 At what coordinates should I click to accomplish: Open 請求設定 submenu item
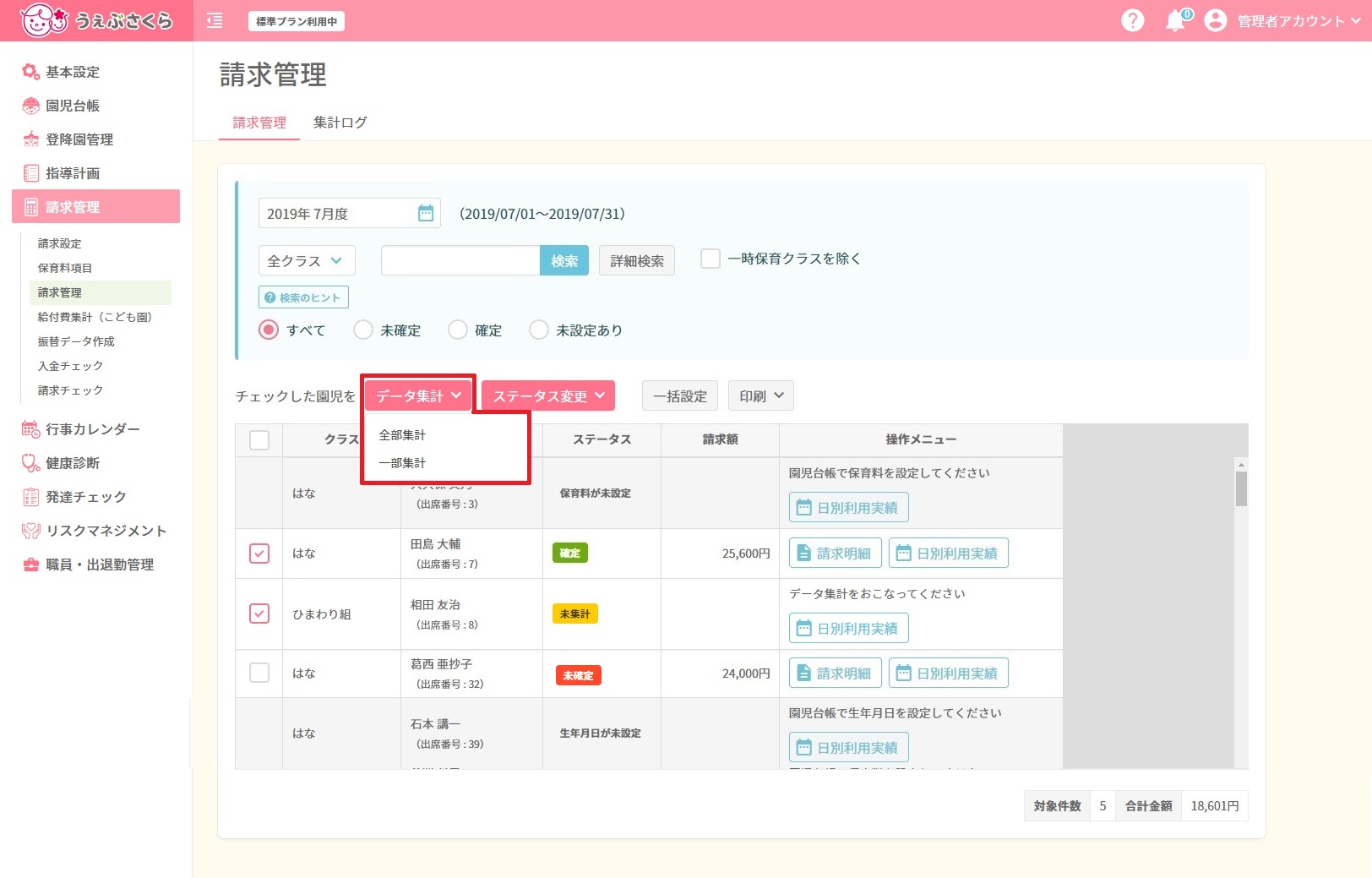(x=60, y=243)
